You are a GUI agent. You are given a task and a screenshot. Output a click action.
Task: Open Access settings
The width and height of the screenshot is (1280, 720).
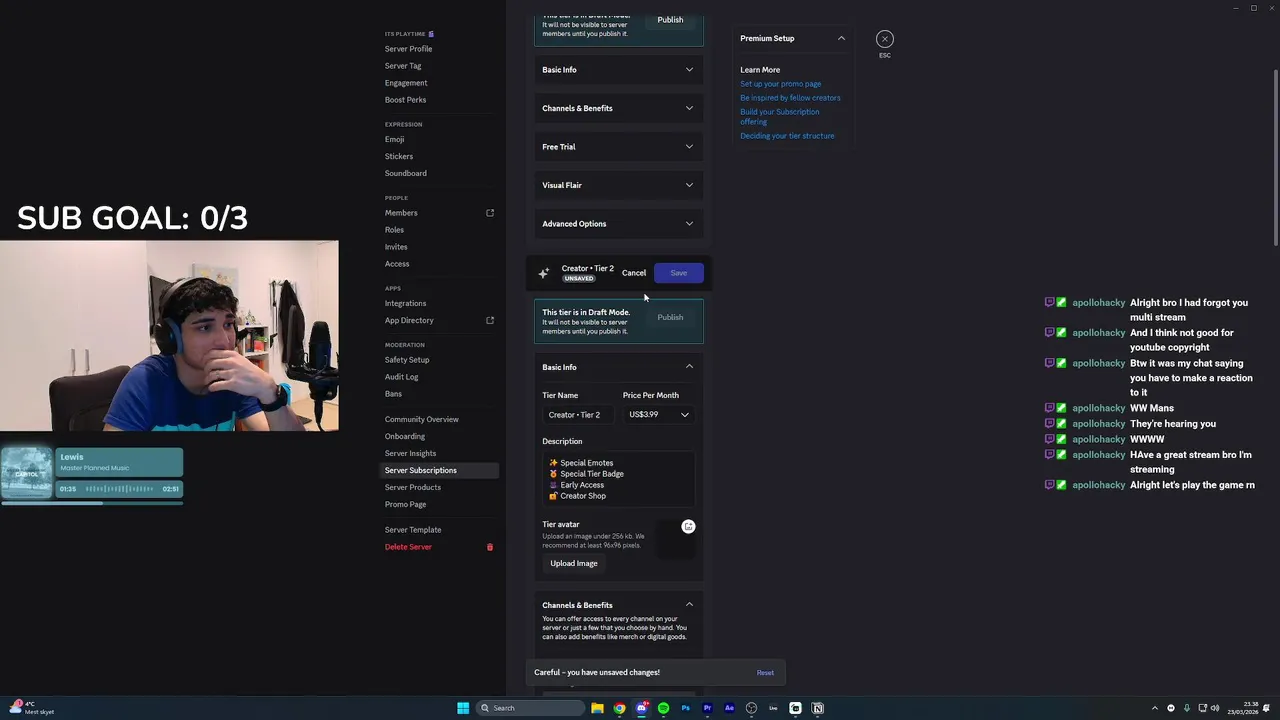click(397, 264)
